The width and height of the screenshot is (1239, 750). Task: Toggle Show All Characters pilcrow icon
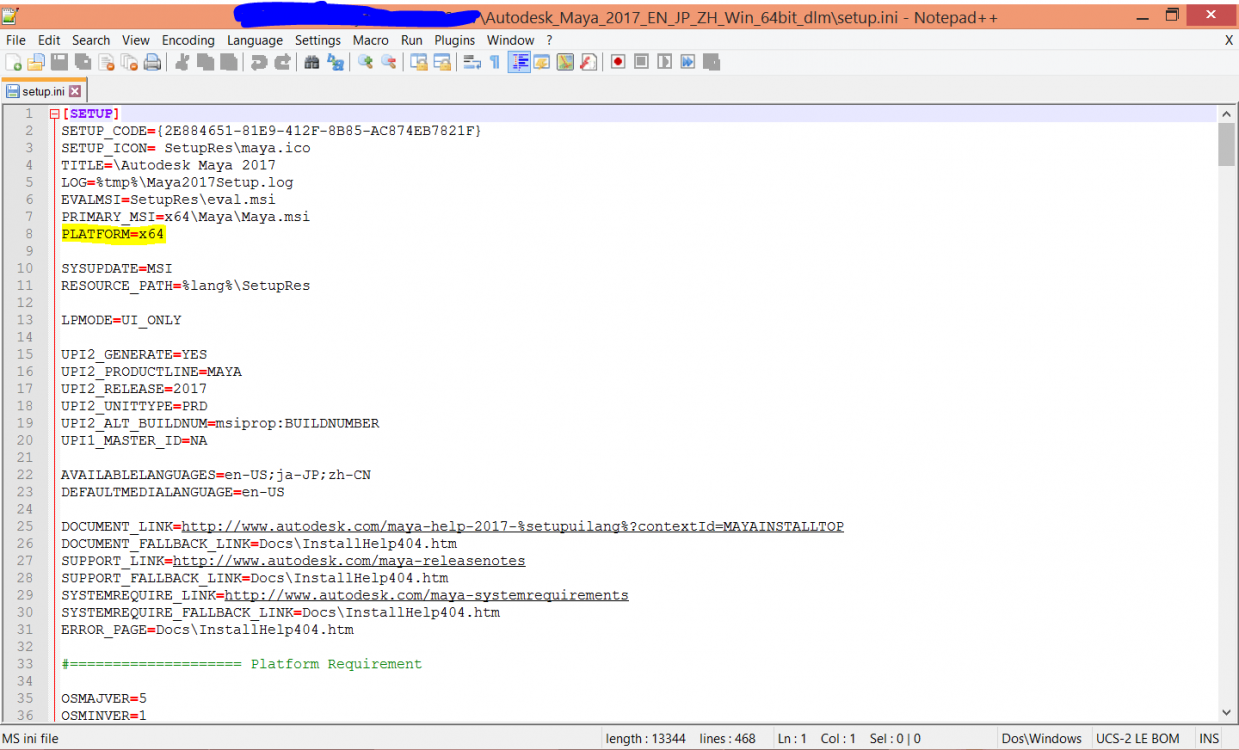tap(495, 62)
